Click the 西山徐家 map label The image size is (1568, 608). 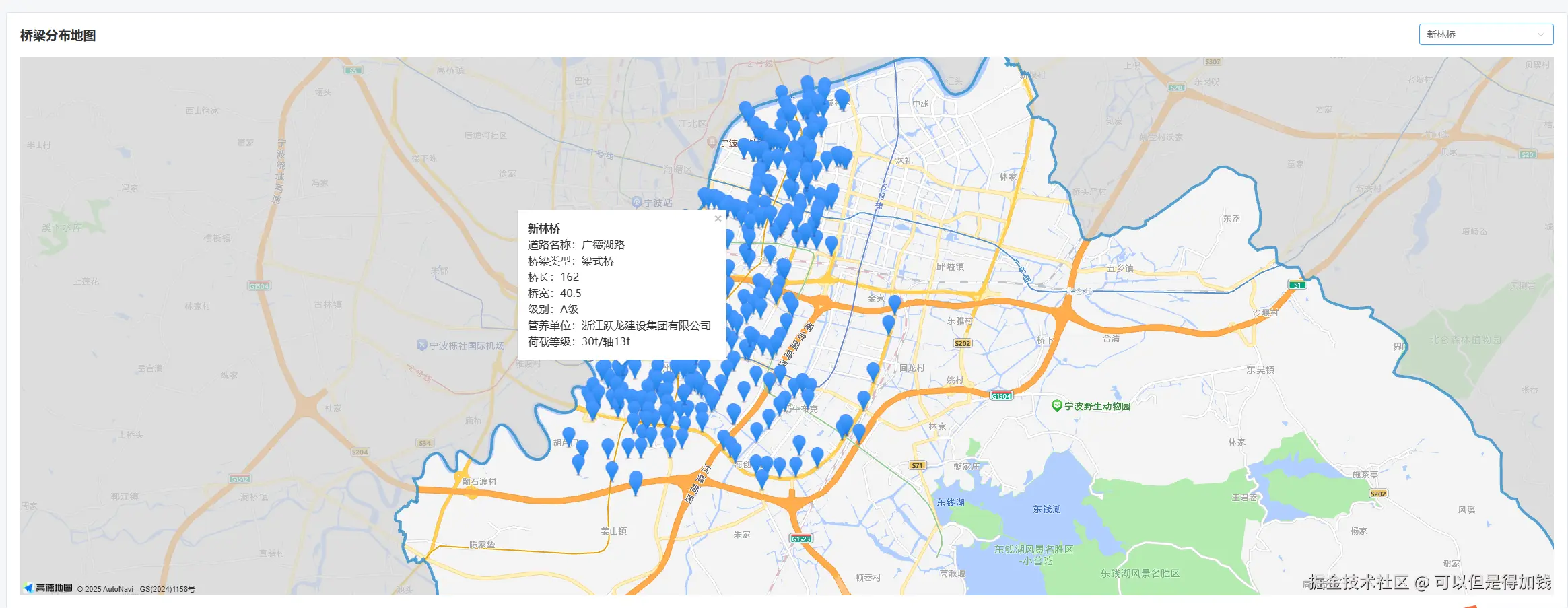[202, 110]
